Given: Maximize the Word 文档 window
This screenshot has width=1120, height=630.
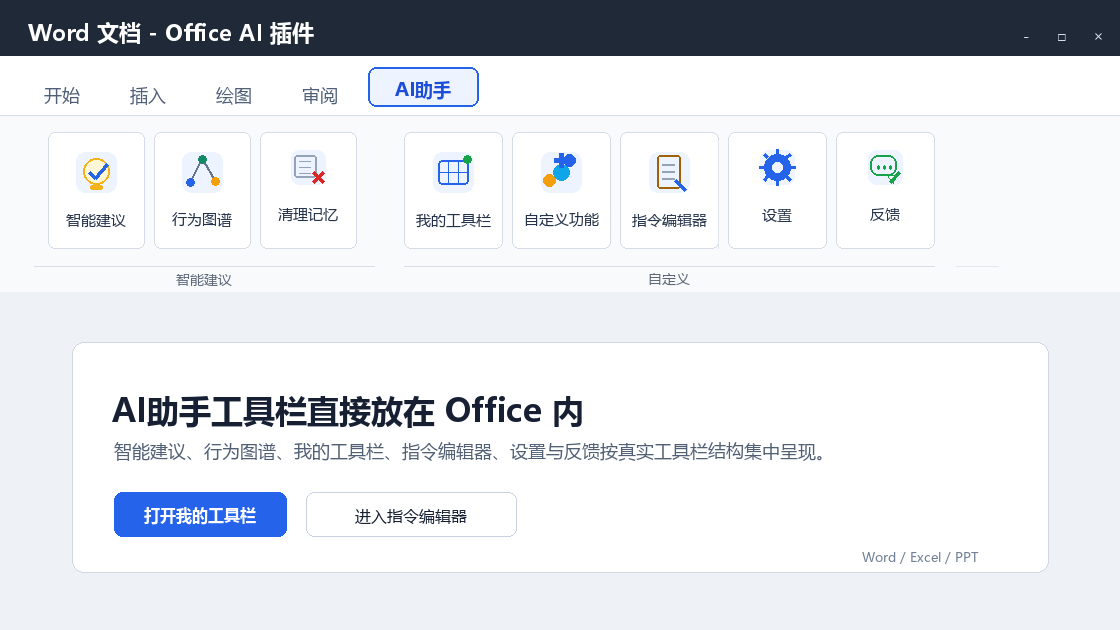Looking at the screenshot, I should (x=1062, y=36).
